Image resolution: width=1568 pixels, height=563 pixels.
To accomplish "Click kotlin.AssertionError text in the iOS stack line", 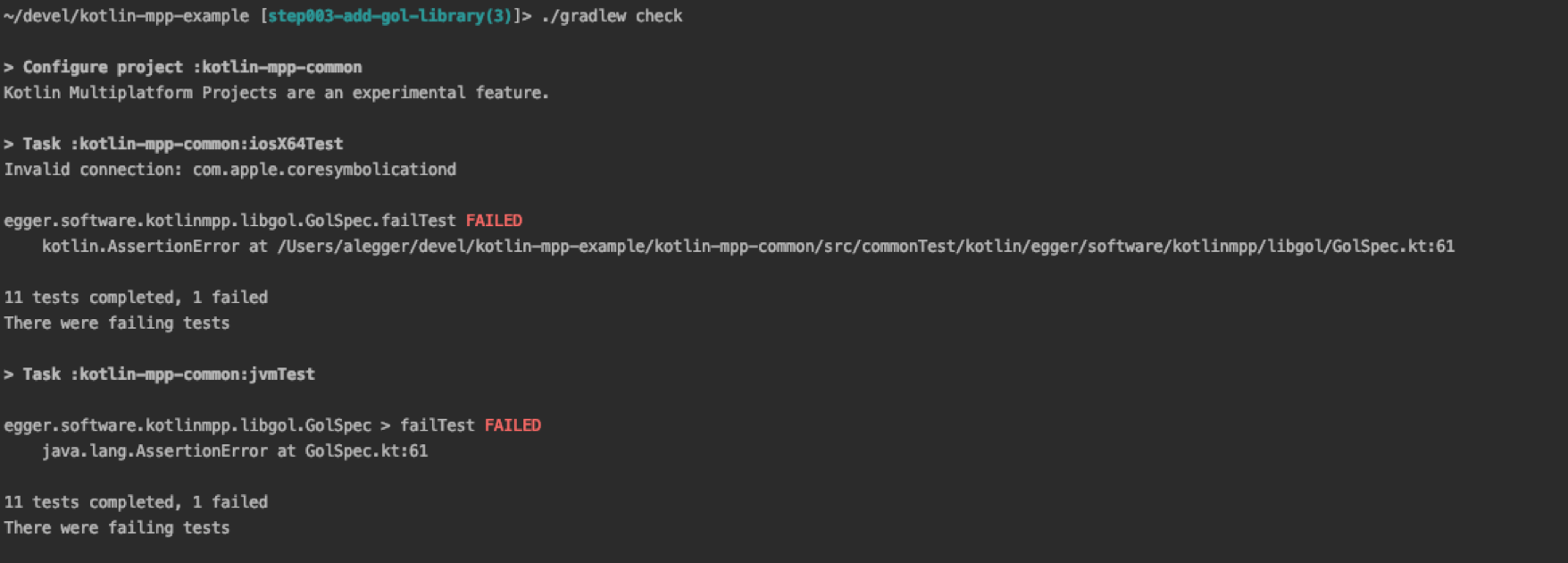I will coord(140,247).
